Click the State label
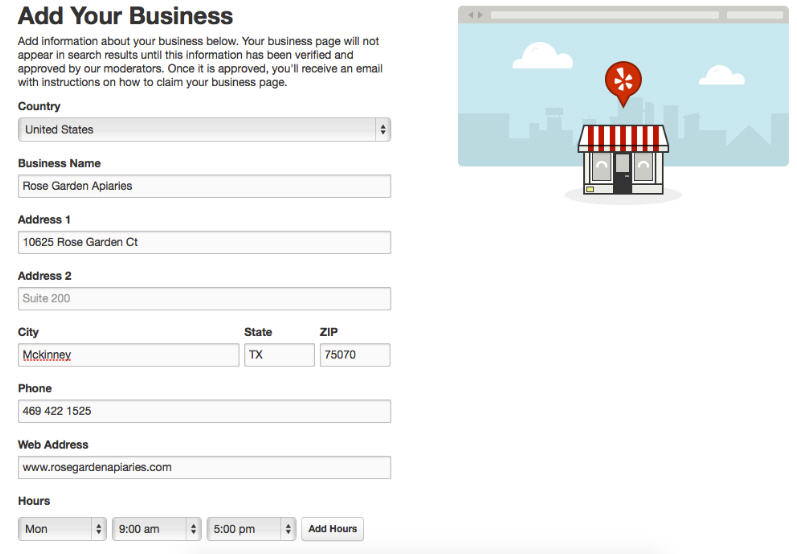Screen dimensions: 797x554 [x=258, y=332]
